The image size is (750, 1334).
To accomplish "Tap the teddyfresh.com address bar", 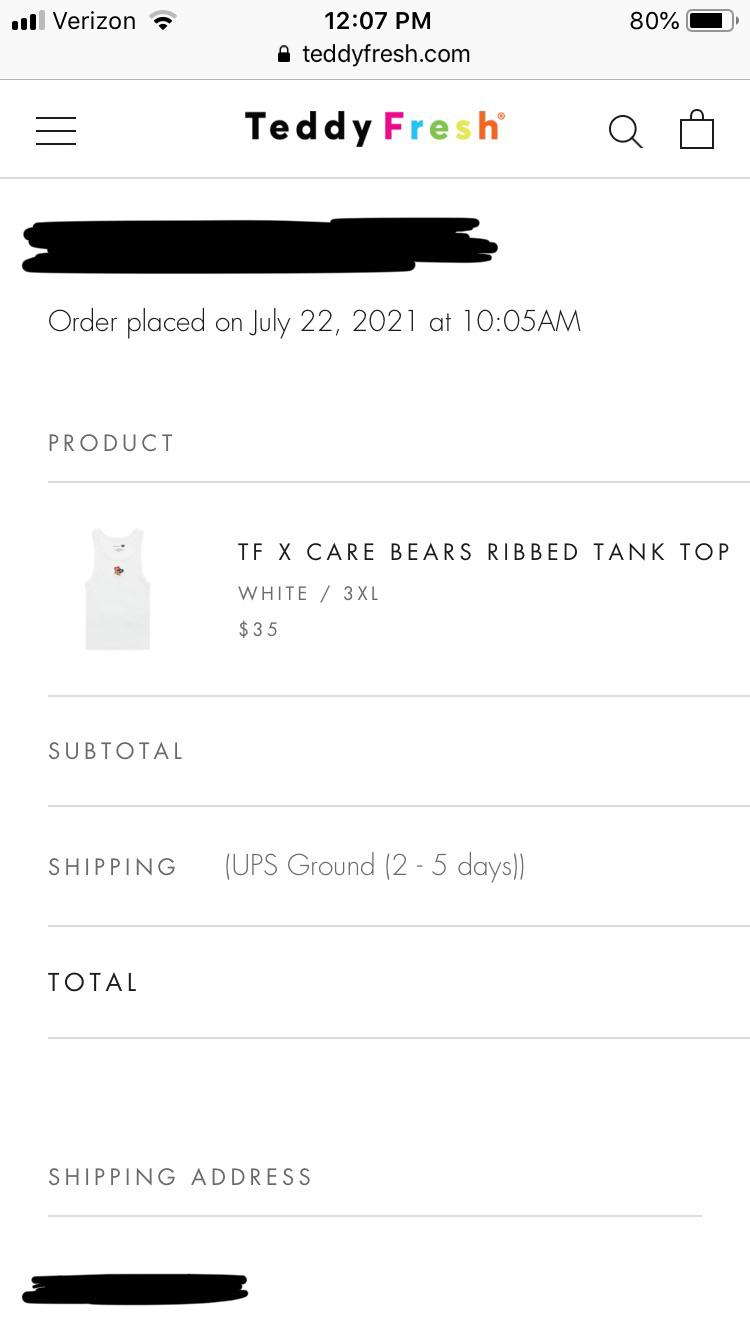I will pyautogui.click(x=386, y=54).
